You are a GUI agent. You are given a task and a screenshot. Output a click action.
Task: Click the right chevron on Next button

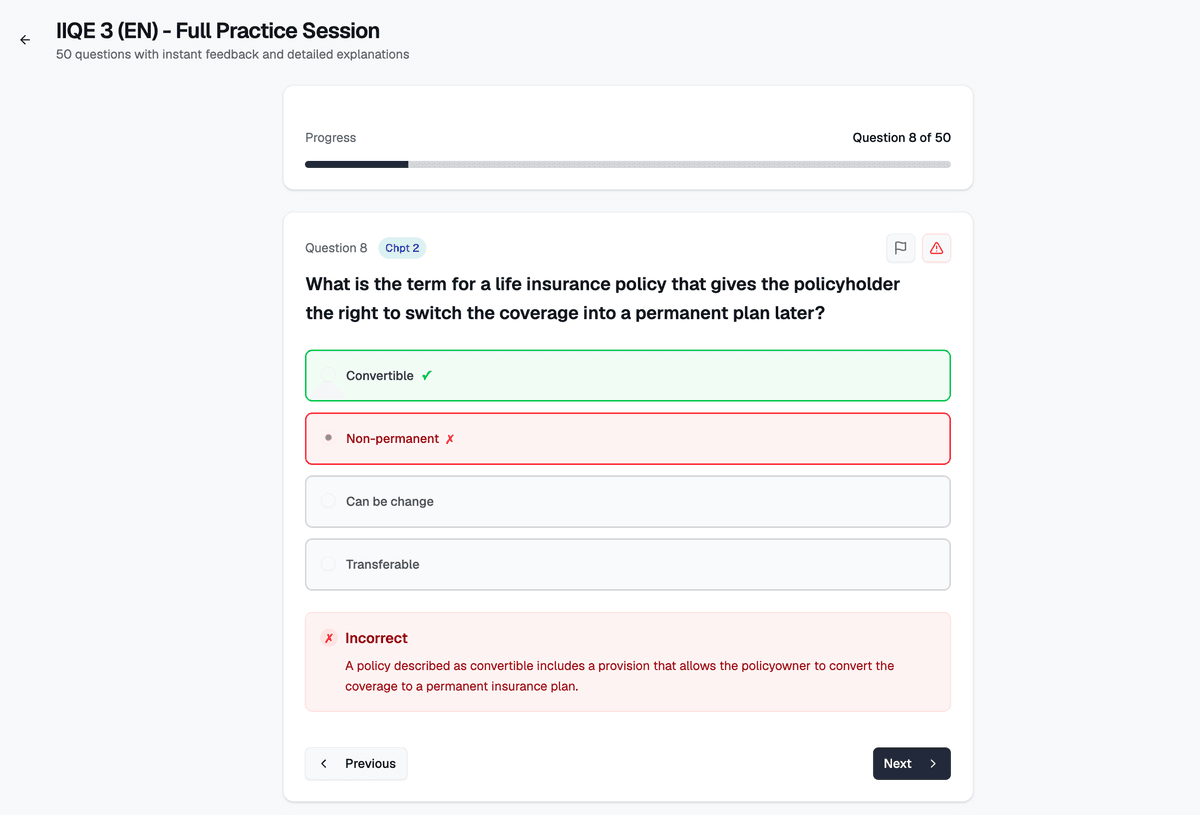tap(932, 763)
